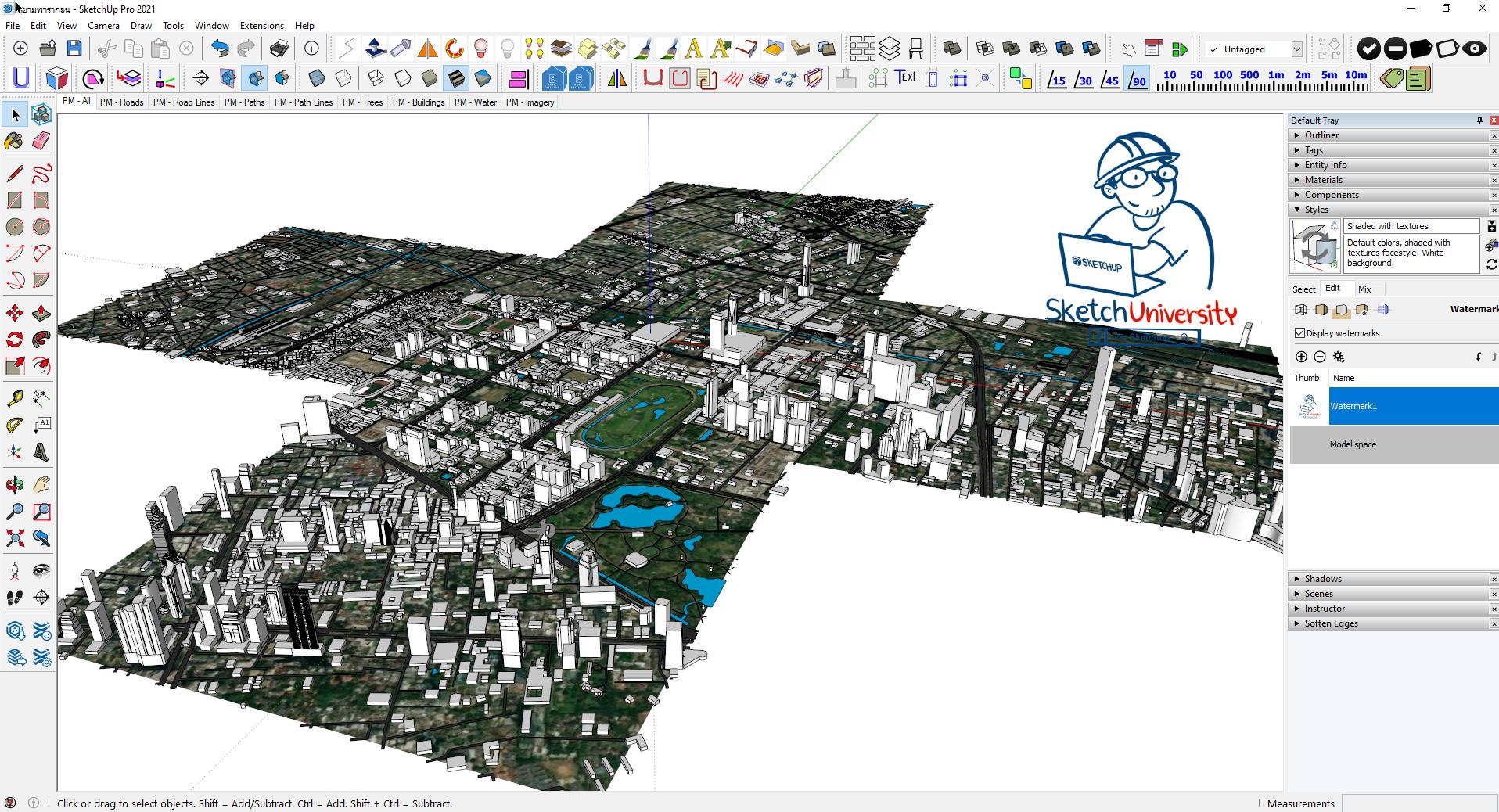This screenshot has height=812, width=1499.
Task: Click the Print icon in toolbar
Action: click(x=279, y=49)
